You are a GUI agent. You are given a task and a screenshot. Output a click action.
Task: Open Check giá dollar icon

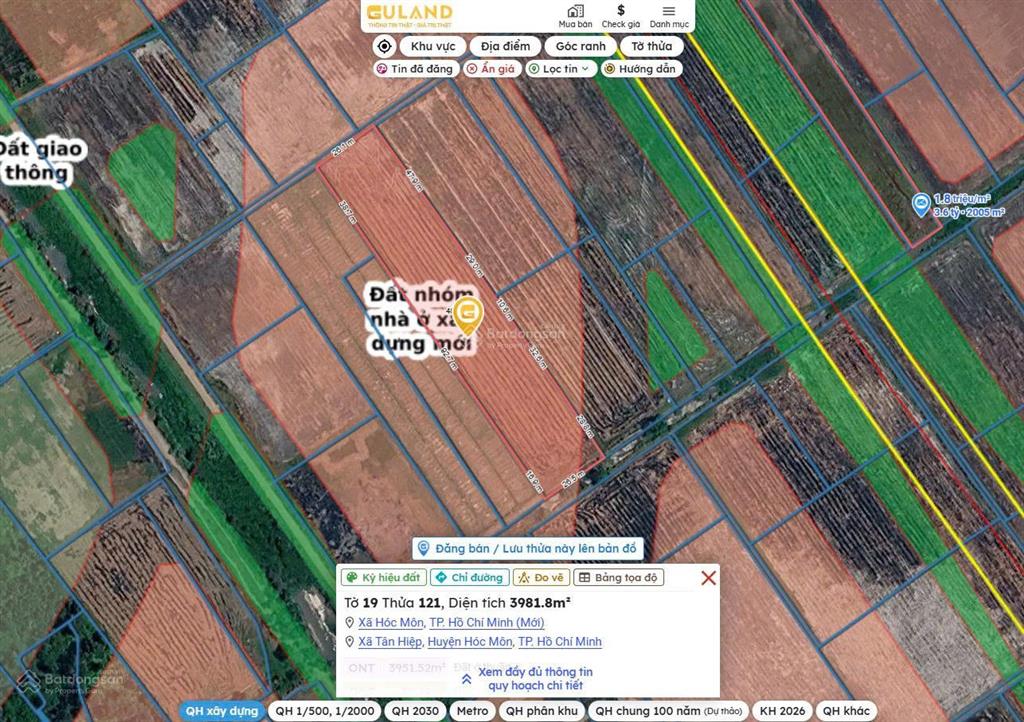click(620, 16)
